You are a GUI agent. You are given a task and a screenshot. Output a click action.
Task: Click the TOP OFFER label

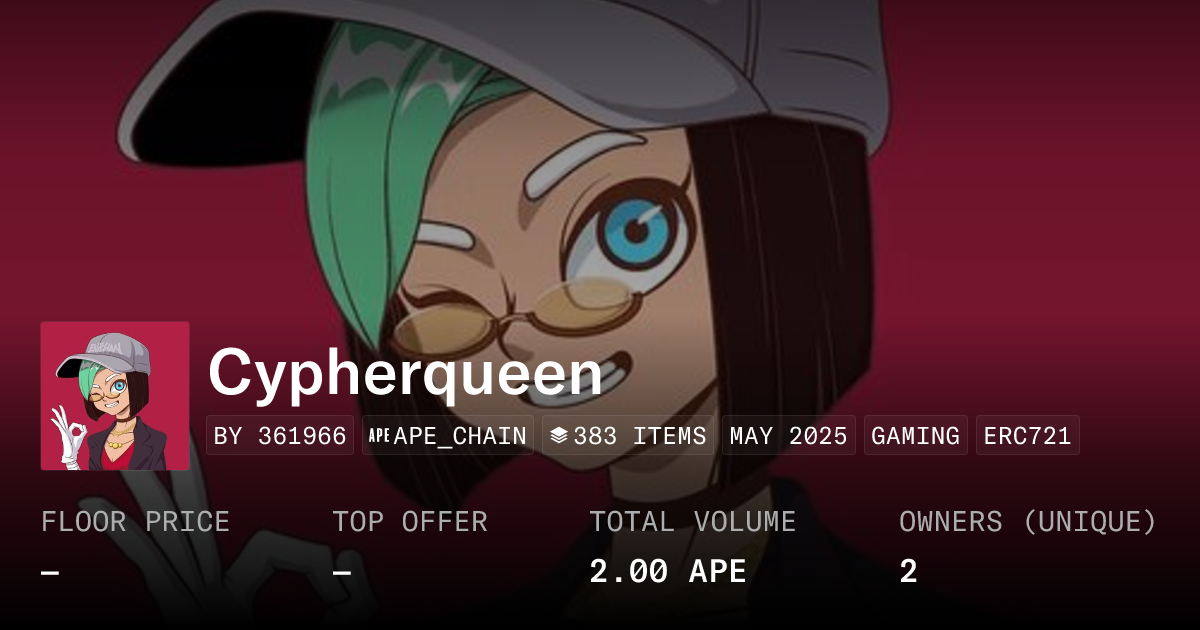[x=410, y=522]
